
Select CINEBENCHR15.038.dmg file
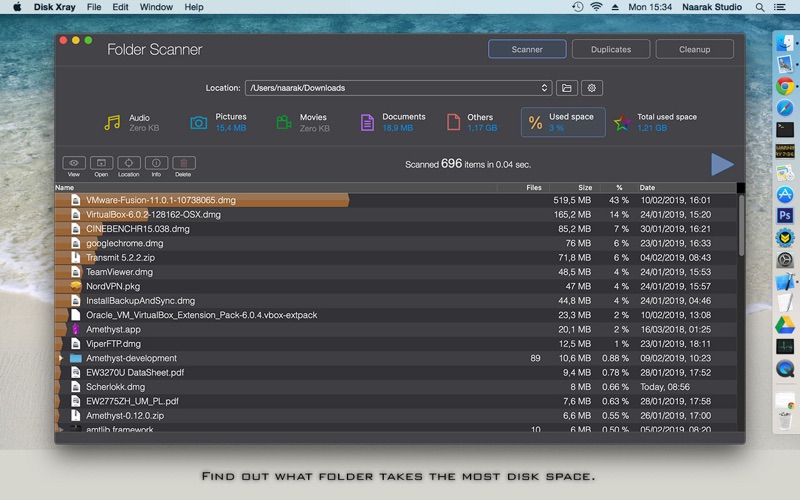[x=395, y=229]
